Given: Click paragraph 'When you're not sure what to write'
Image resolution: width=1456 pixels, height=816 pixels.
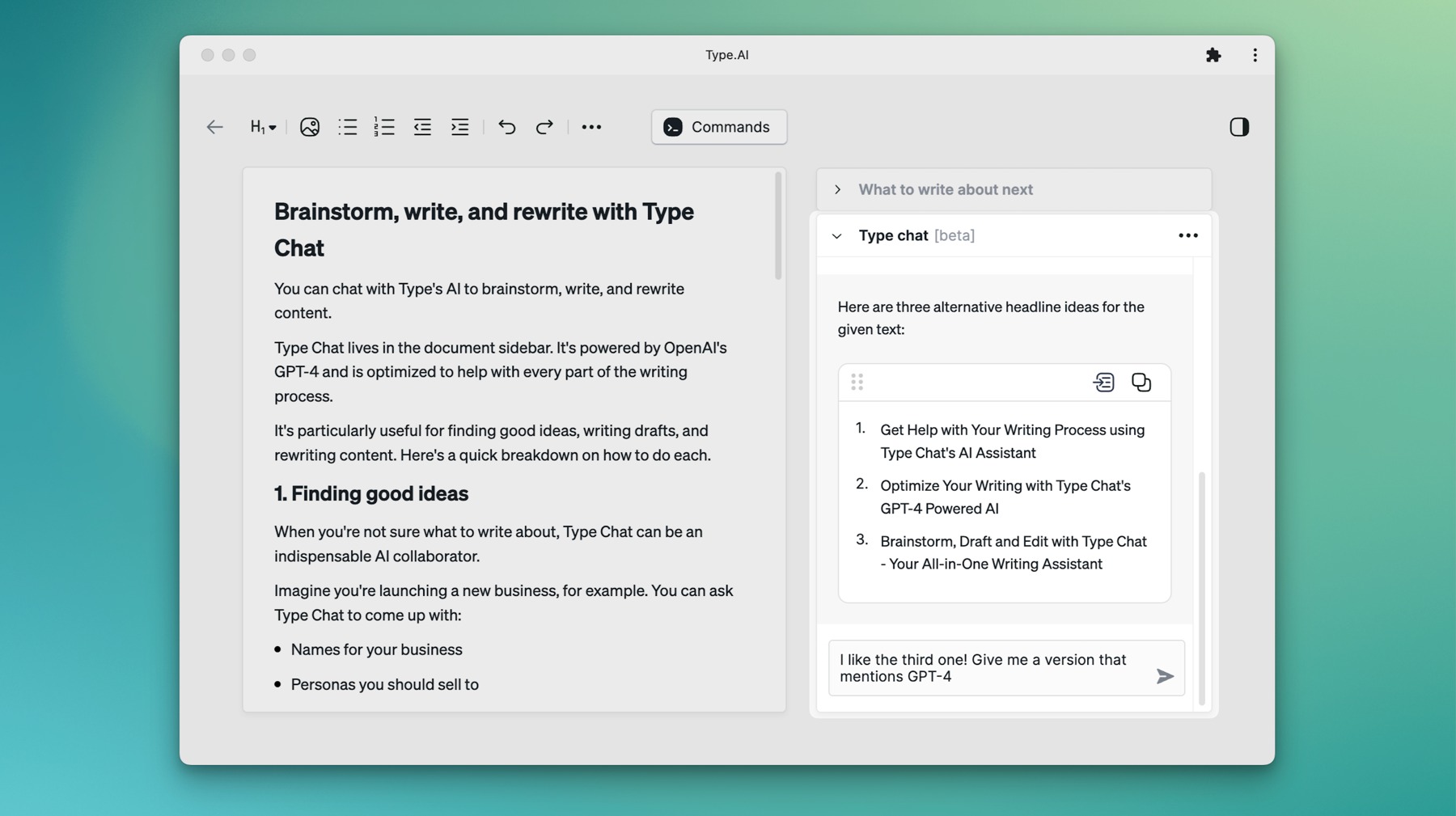Looking at the screenshot, I should pyautogui.click(x=489, y=544).
